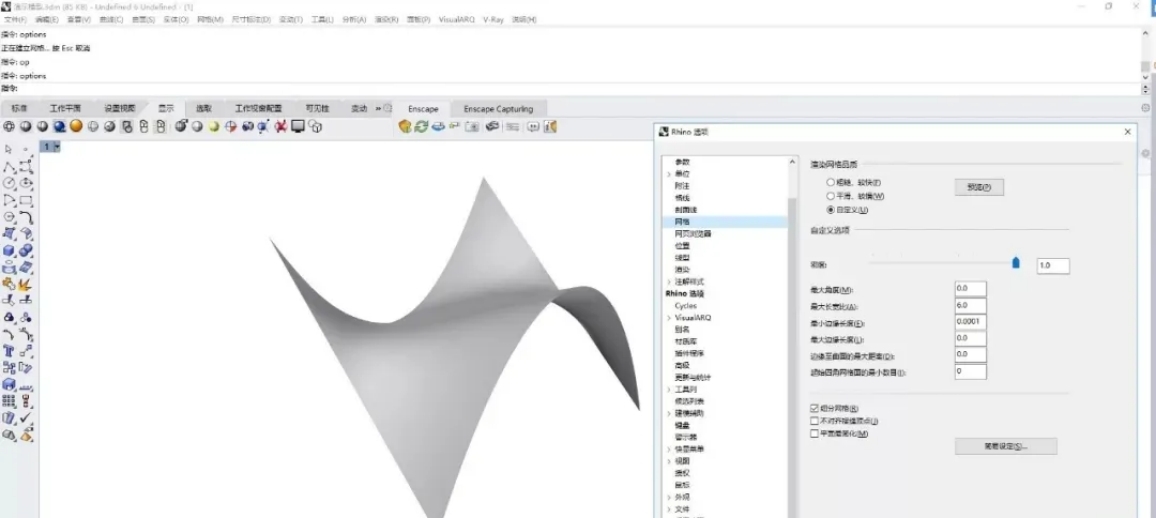Choose the text object tool in left toolbar
Viewport: 1156px width, 518px height.
coord(10,351)
